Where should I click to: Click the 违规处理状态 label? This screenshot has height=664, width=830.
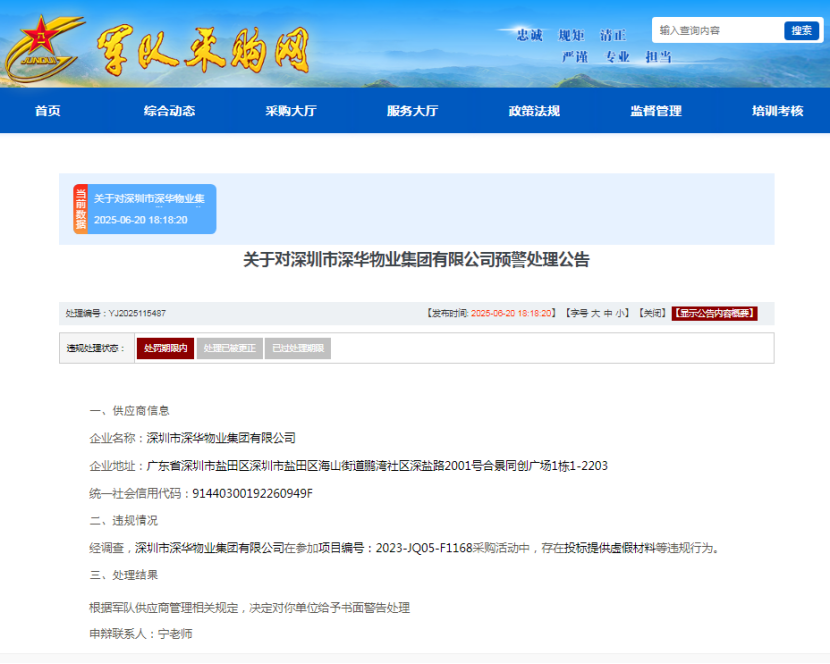pos(96,348)
